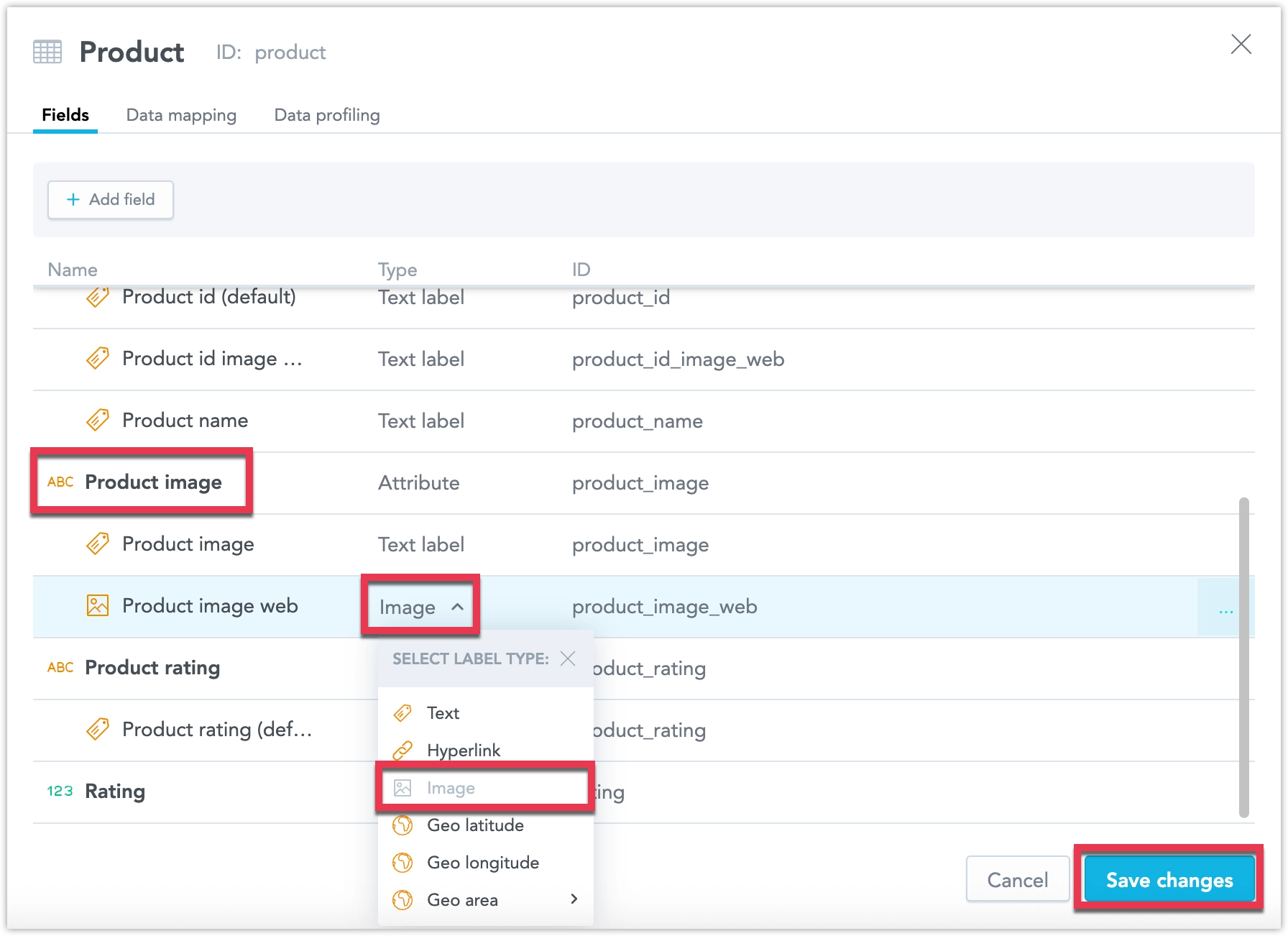This screenshot has height=936, width=1288.
Task: Click the dataset table icon beside Product
Action: pos(47,52)
